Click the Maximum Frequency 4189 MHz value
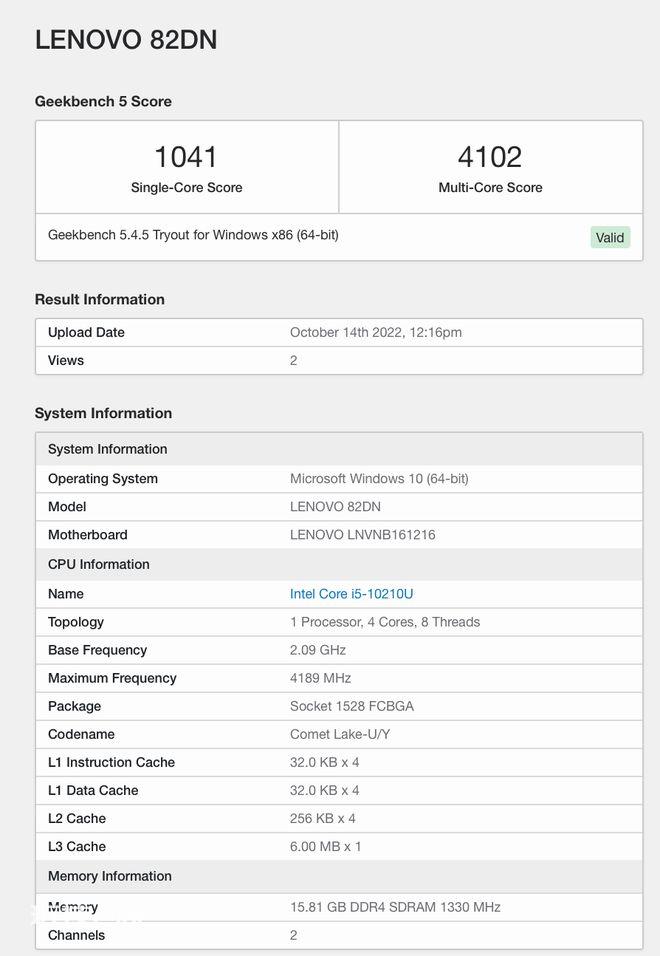This screenshot has width=660, height=956. tap(321, 678)
